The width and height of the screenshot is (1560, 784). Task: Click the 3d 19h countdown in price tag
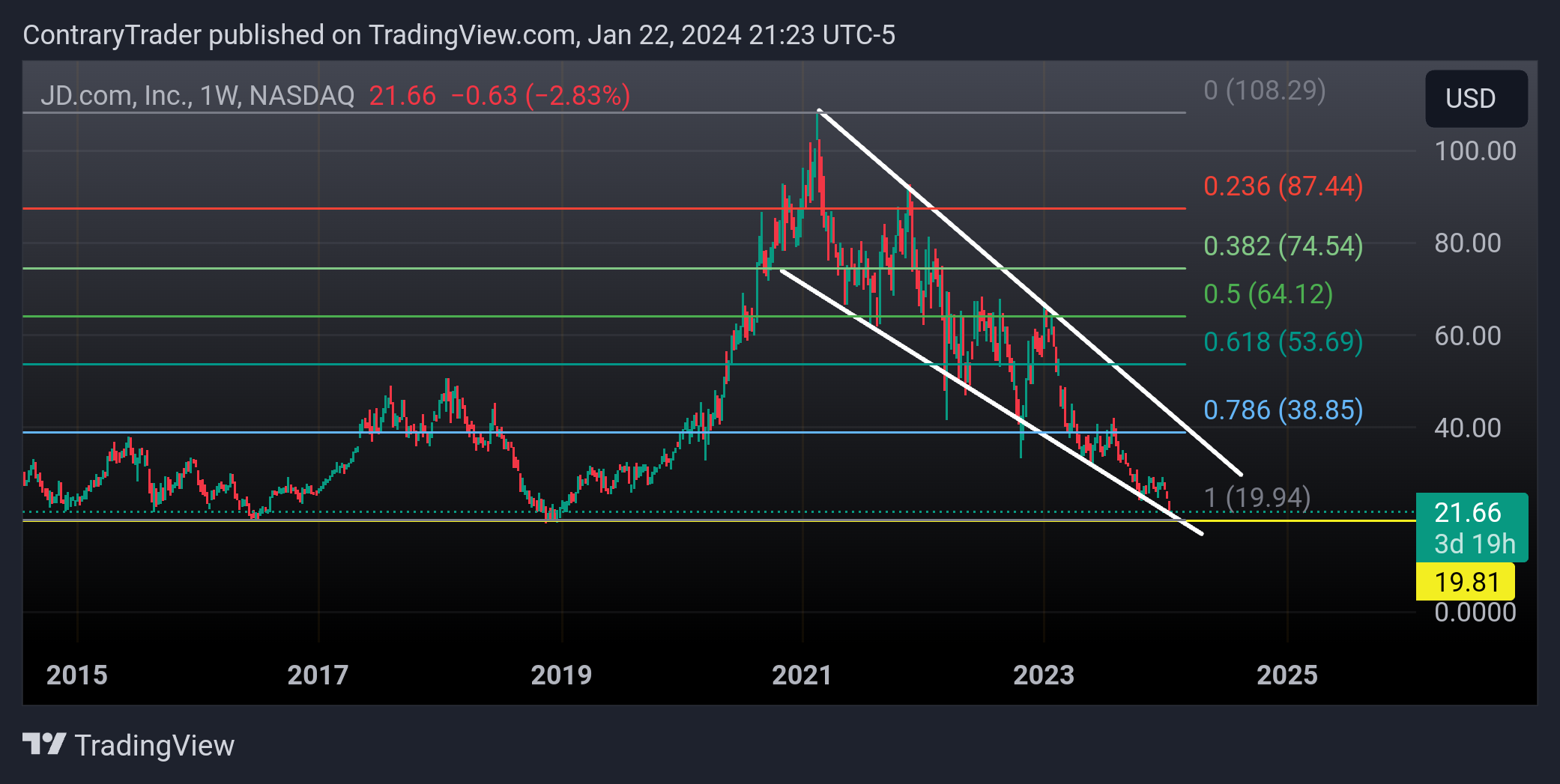pos(1475,544)
